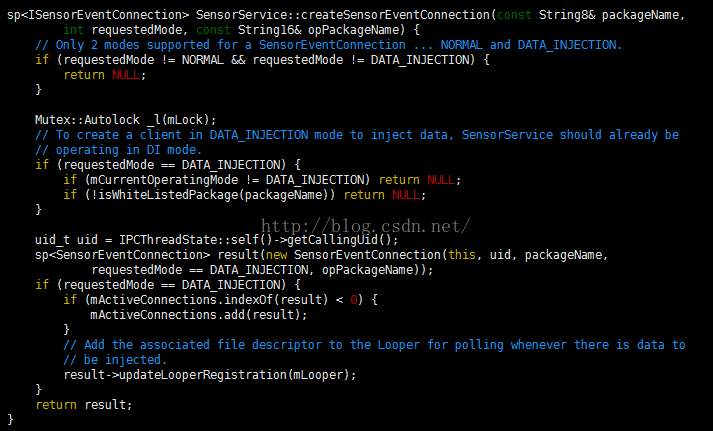The width and height of the screenshot is (713, 431).
Task: Click the "To create a client" comment line
Action: pos(357,134)
